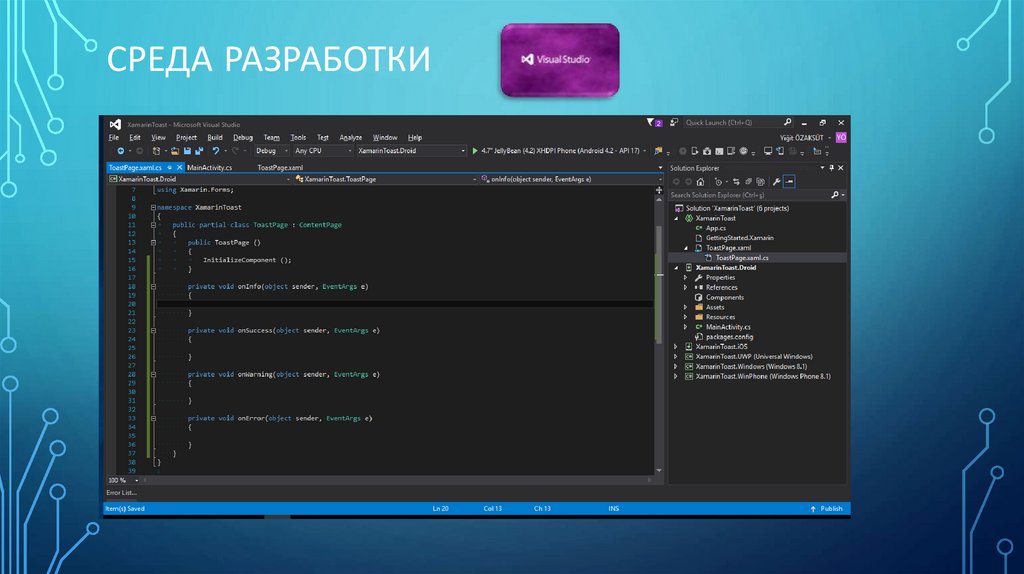Open Properties via the wrench icon
1024x574 pixels.
[776, 182]
